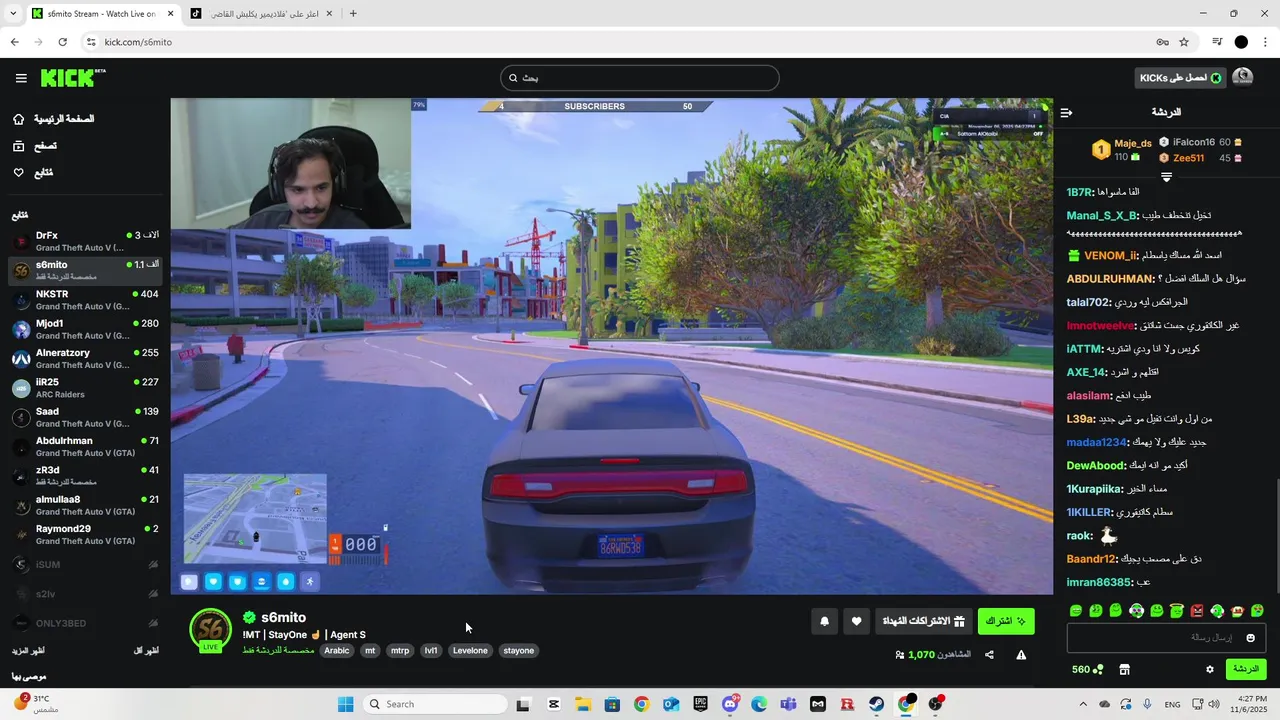1280x720 pixels.
Task: Click the search box in the Kick header
Action: [640, 78]
